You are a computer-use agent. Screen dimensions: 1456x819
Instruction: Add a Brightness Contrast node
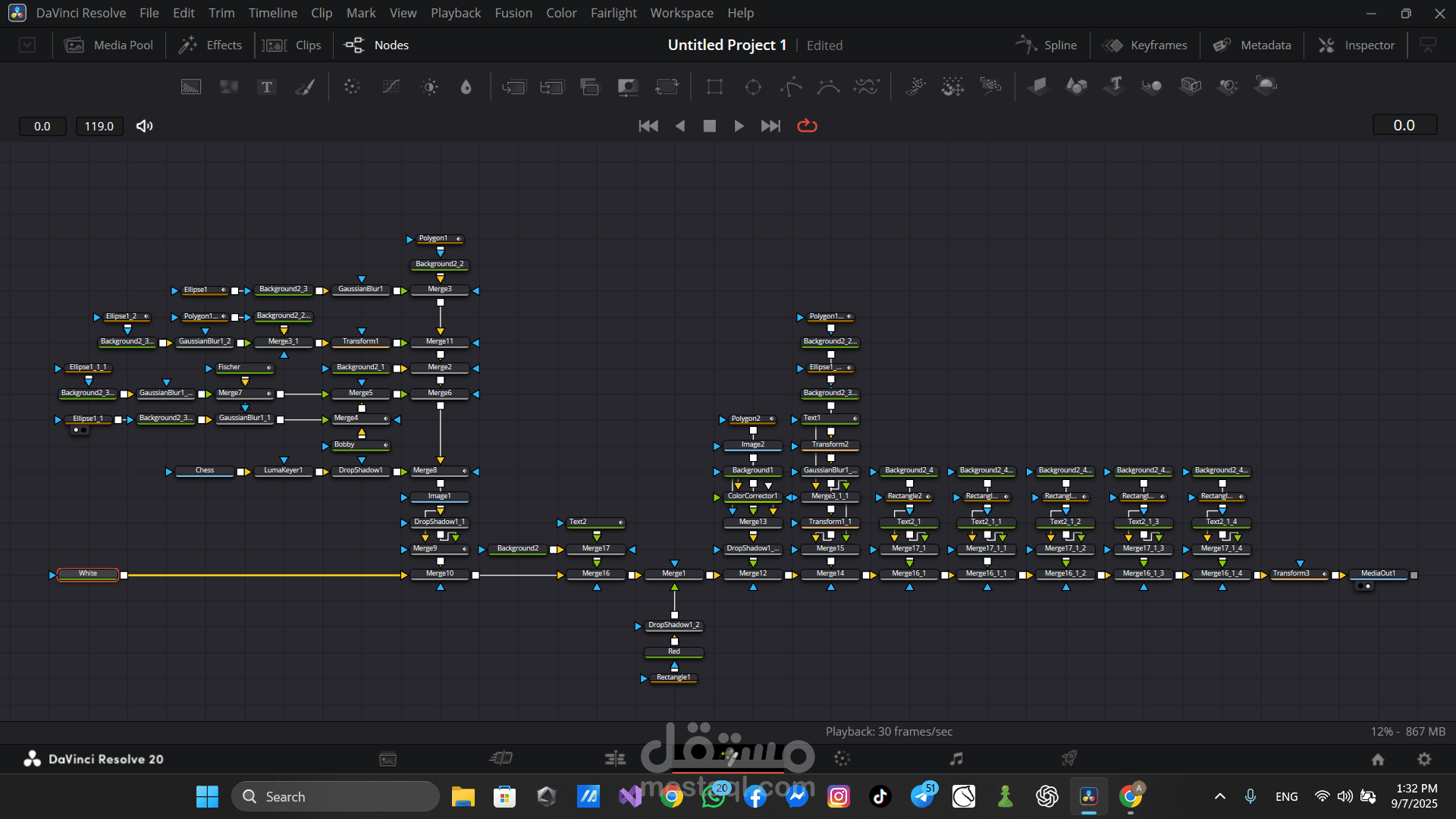pos(429,87)
